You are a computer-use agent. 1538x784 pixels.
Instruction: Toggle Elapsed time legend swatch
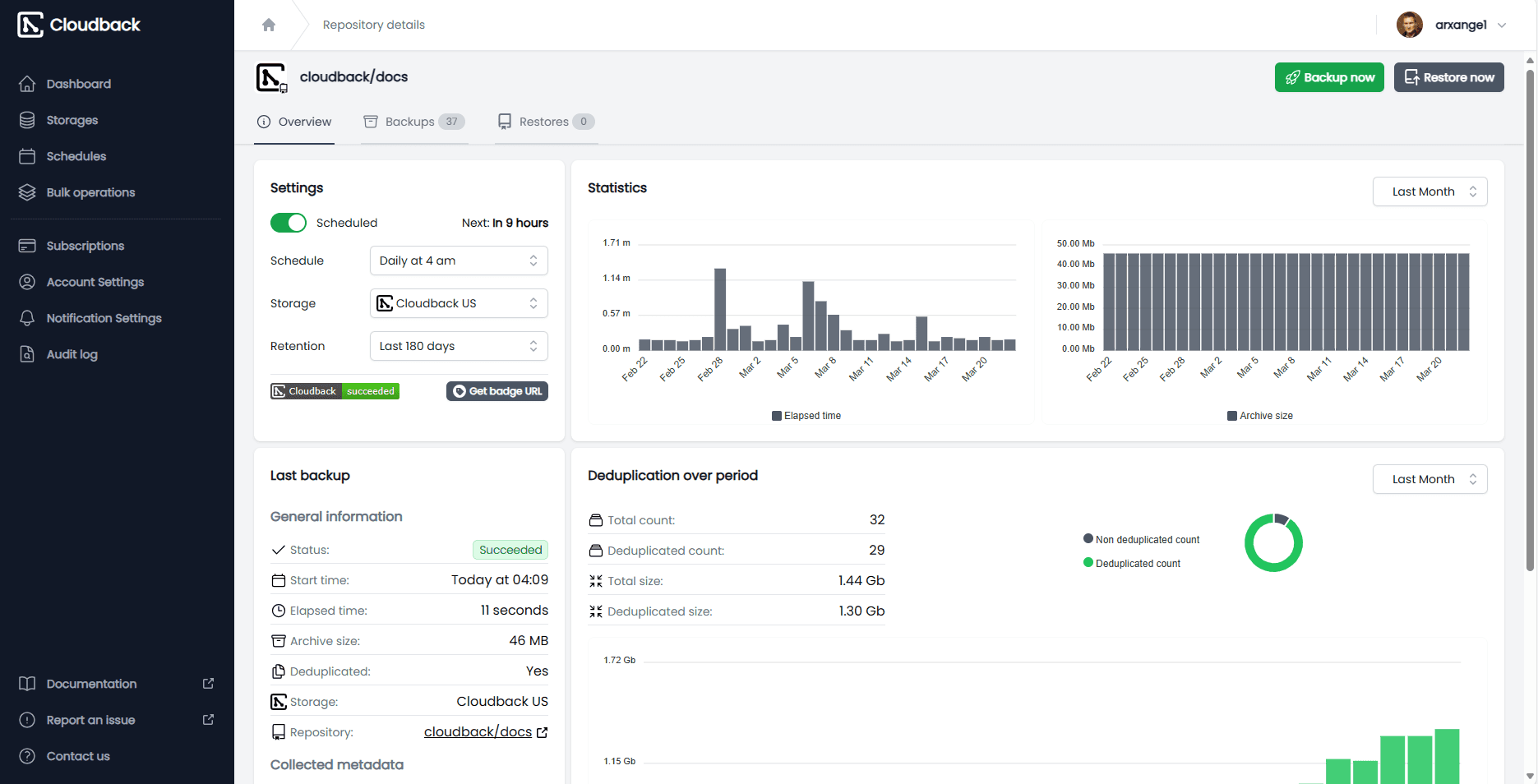(777, 416)
